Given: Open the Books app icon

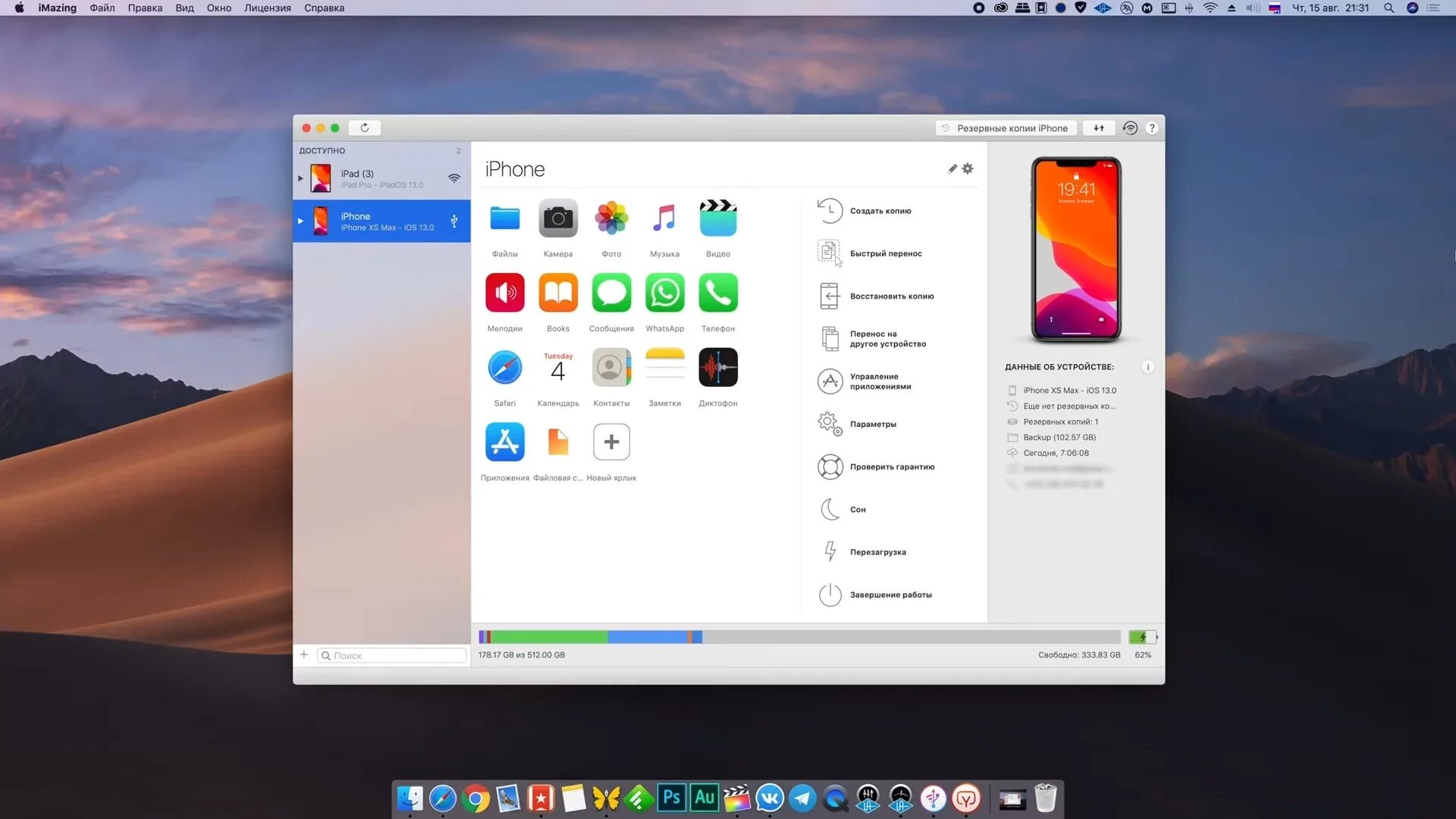Looking at the screenshot, I should (x=557, y=293).
